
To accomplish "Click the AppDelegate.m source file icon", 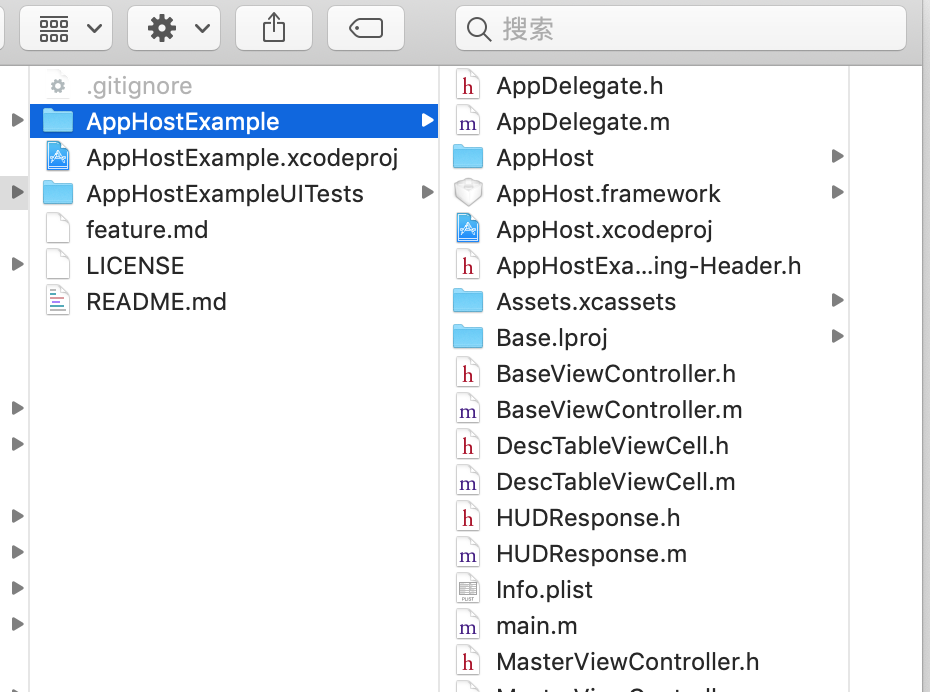I will [x=467, y=122].
